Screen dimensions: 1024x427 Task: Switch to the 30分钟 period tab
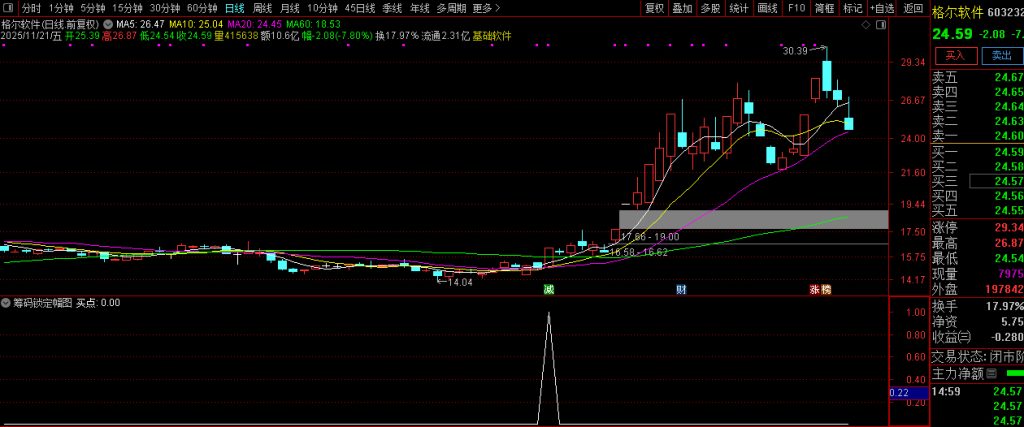165,8
